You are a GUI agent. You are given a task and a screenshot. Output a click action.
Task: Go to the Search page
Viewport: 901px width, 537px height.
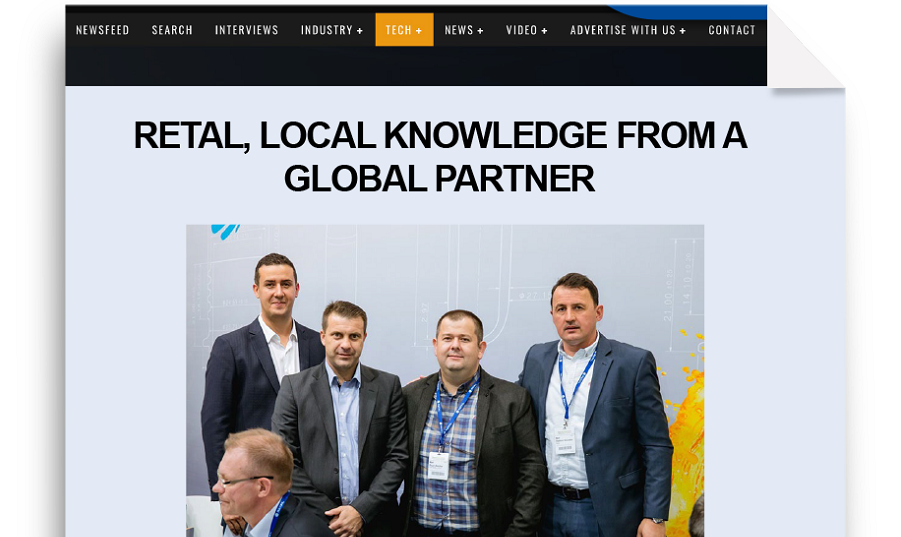[172, 30]
